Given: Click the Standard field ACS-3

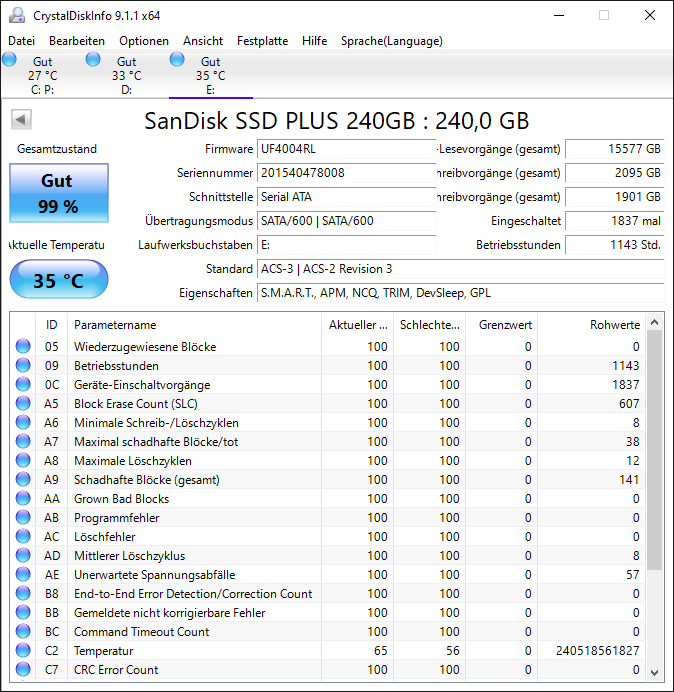Looking at the screenshot, I should 460,269.
